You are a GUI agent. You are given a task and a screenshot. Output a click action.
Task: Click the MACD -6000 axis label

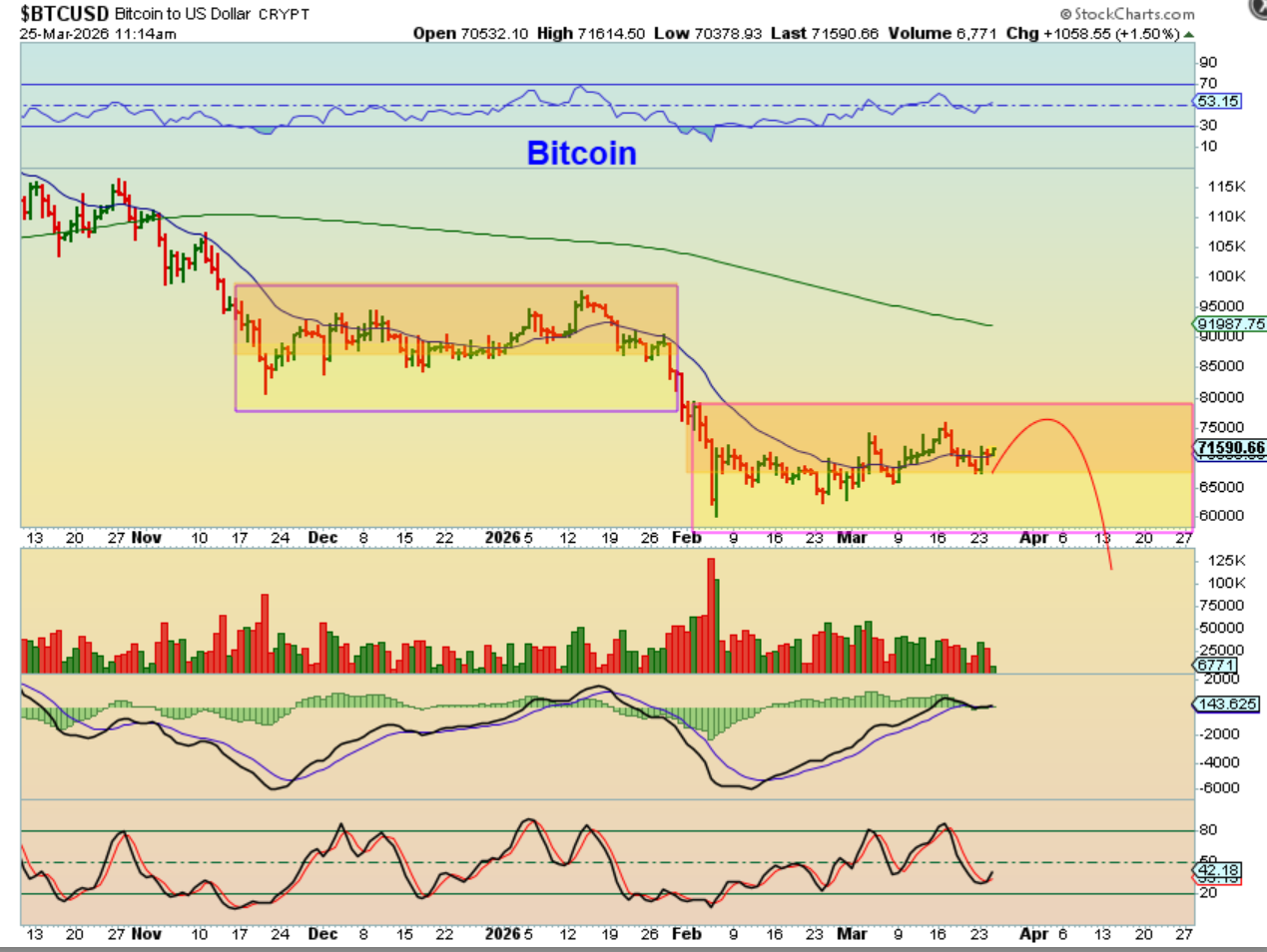click(1221, 787)
